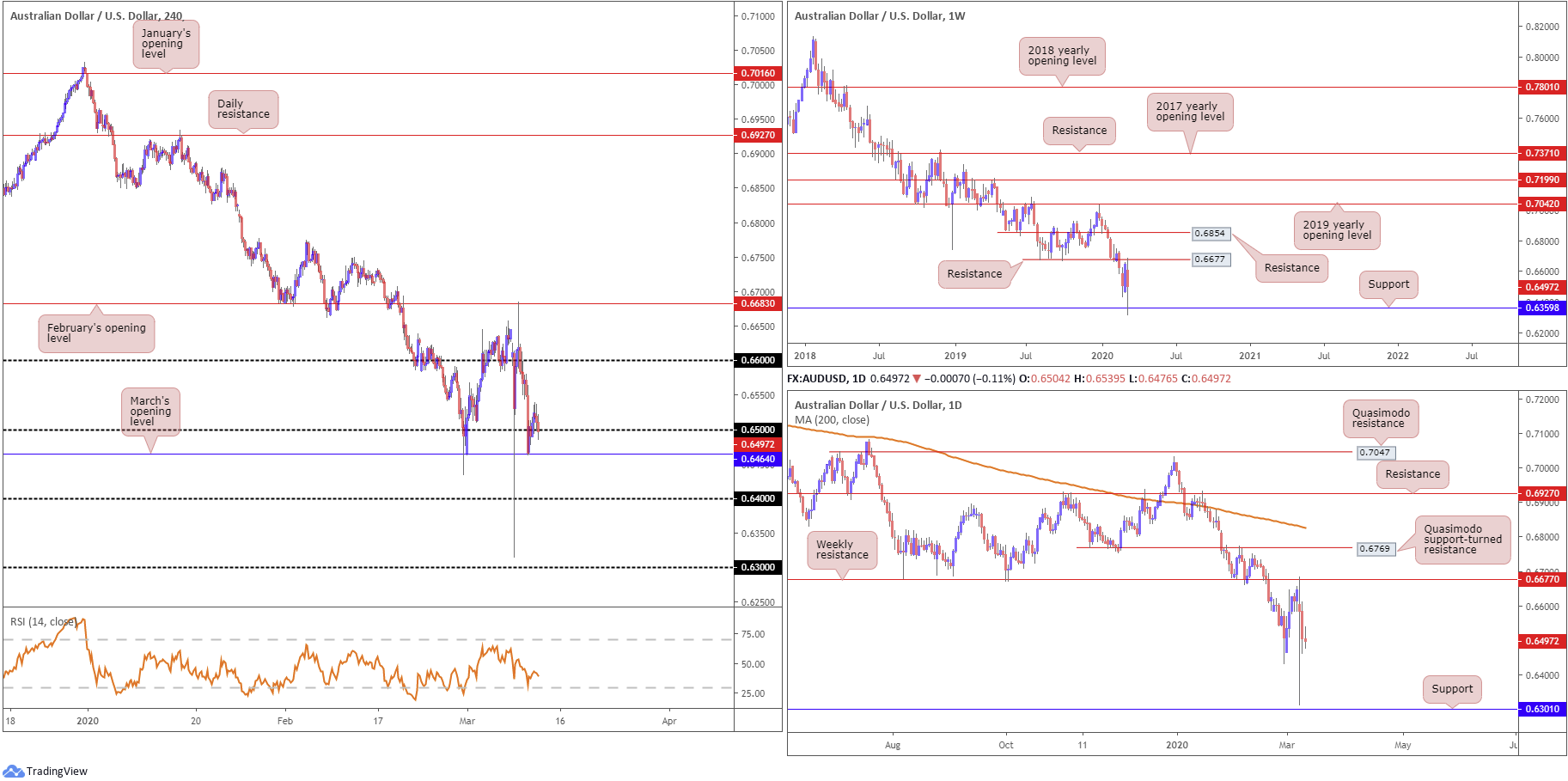Select the January's opening level callout
This screenshot has width=1568, height=781.
[x=166, y=44]
